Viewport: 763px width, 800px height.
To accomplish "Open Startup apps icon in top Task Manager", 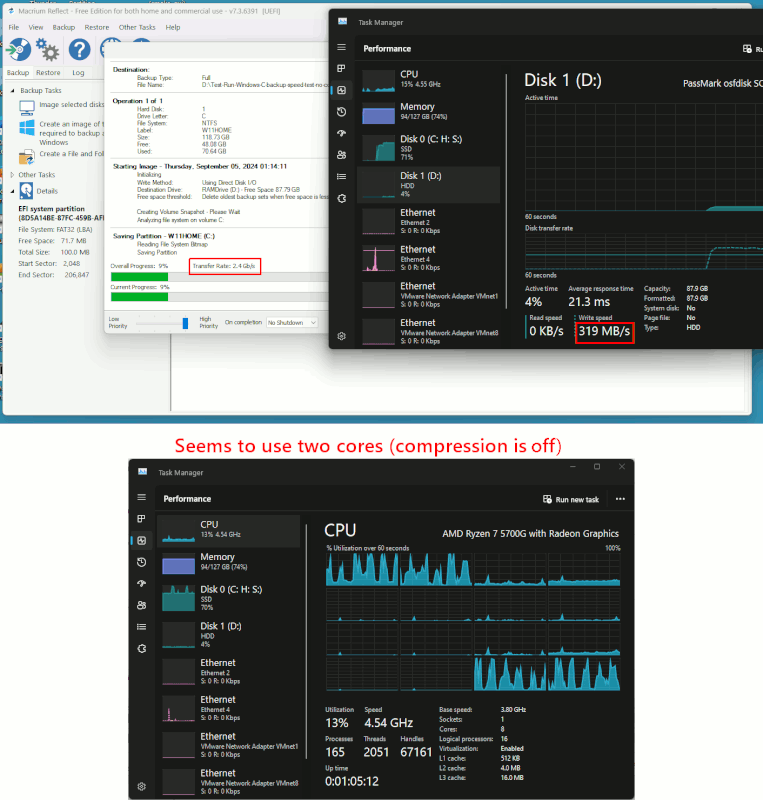I will [341, 133].
